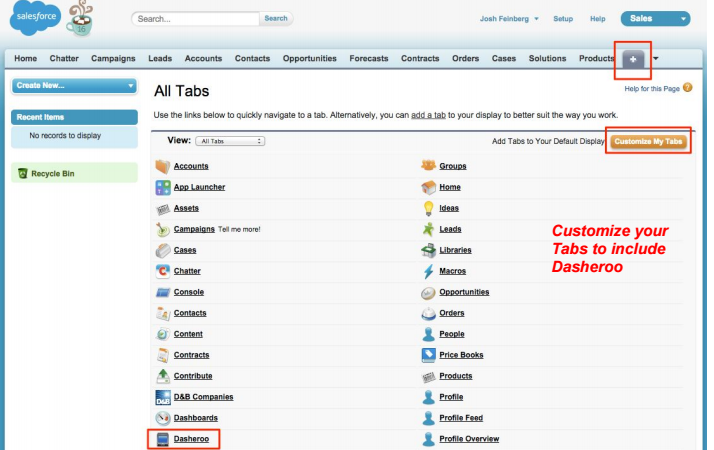Click the Tell me more! link
The image size is (714, 450).
coord(239,230)
